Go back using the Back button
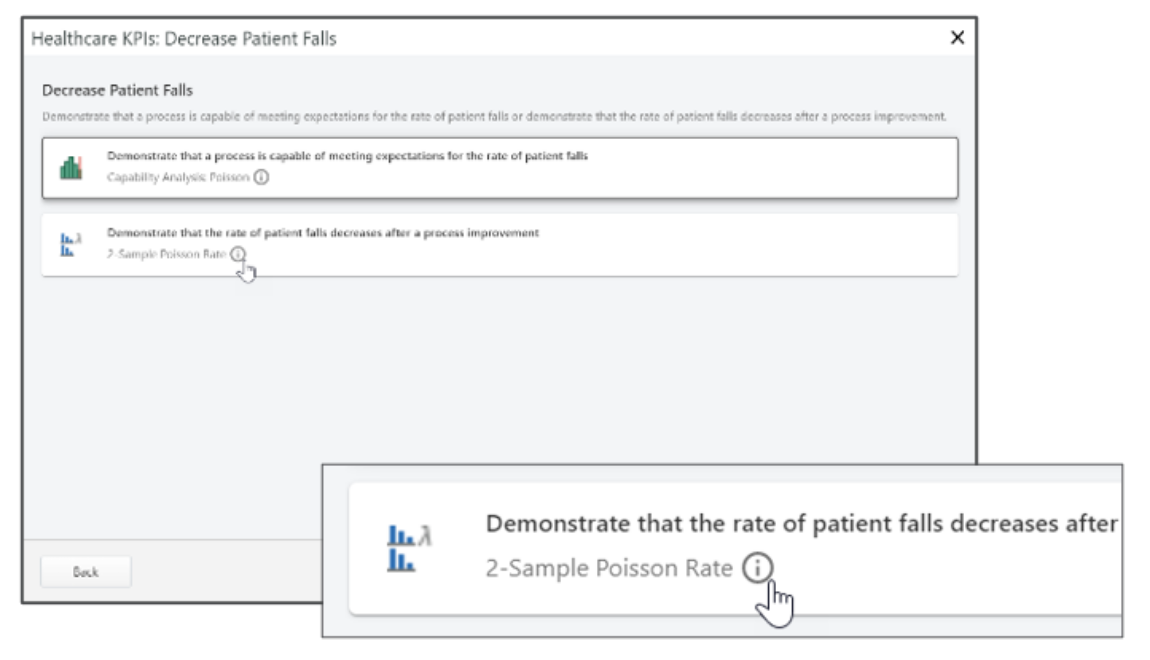This screenshot has width=1150, height=660. point(86,572)
